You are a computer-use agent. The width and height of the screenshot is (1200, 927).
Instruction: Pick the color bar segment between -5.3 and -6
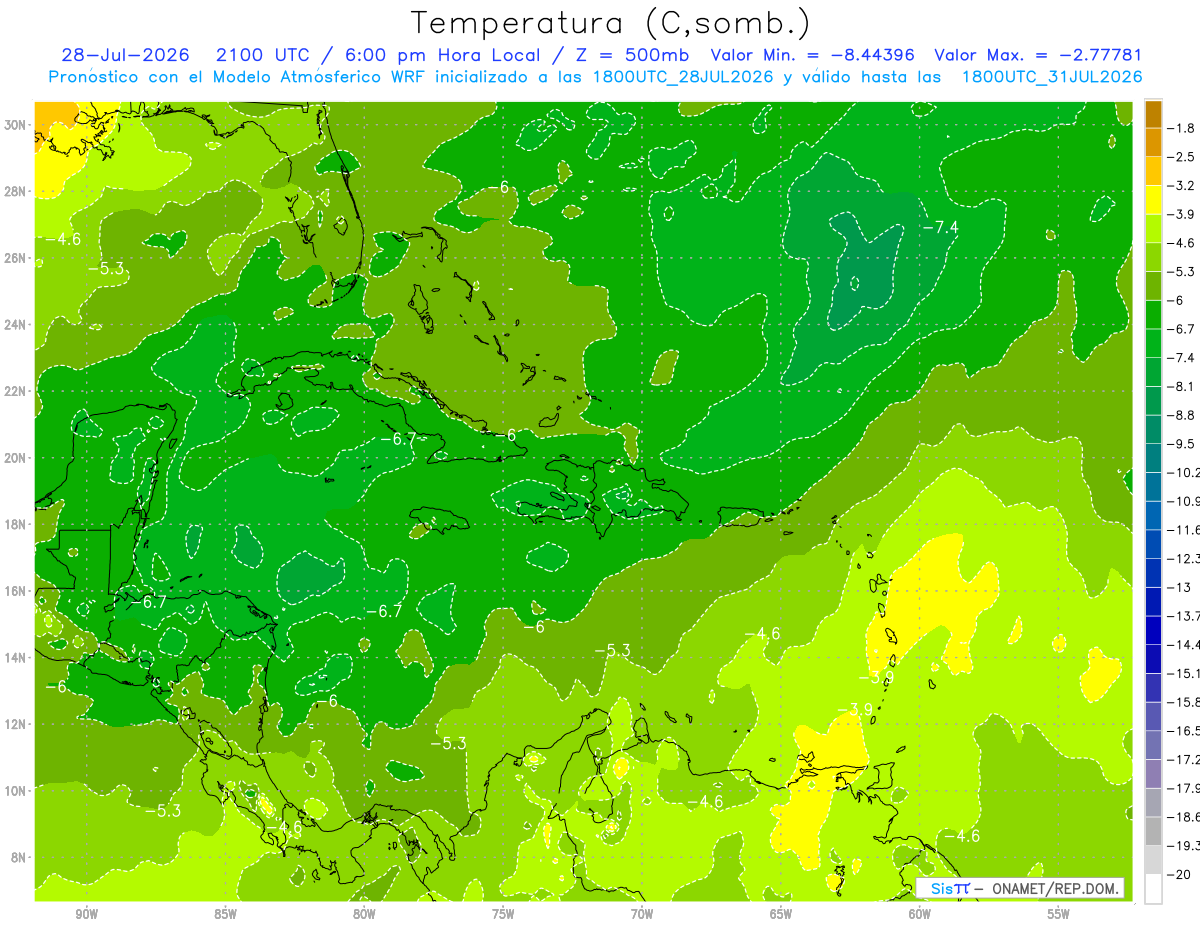point(1153,286)
